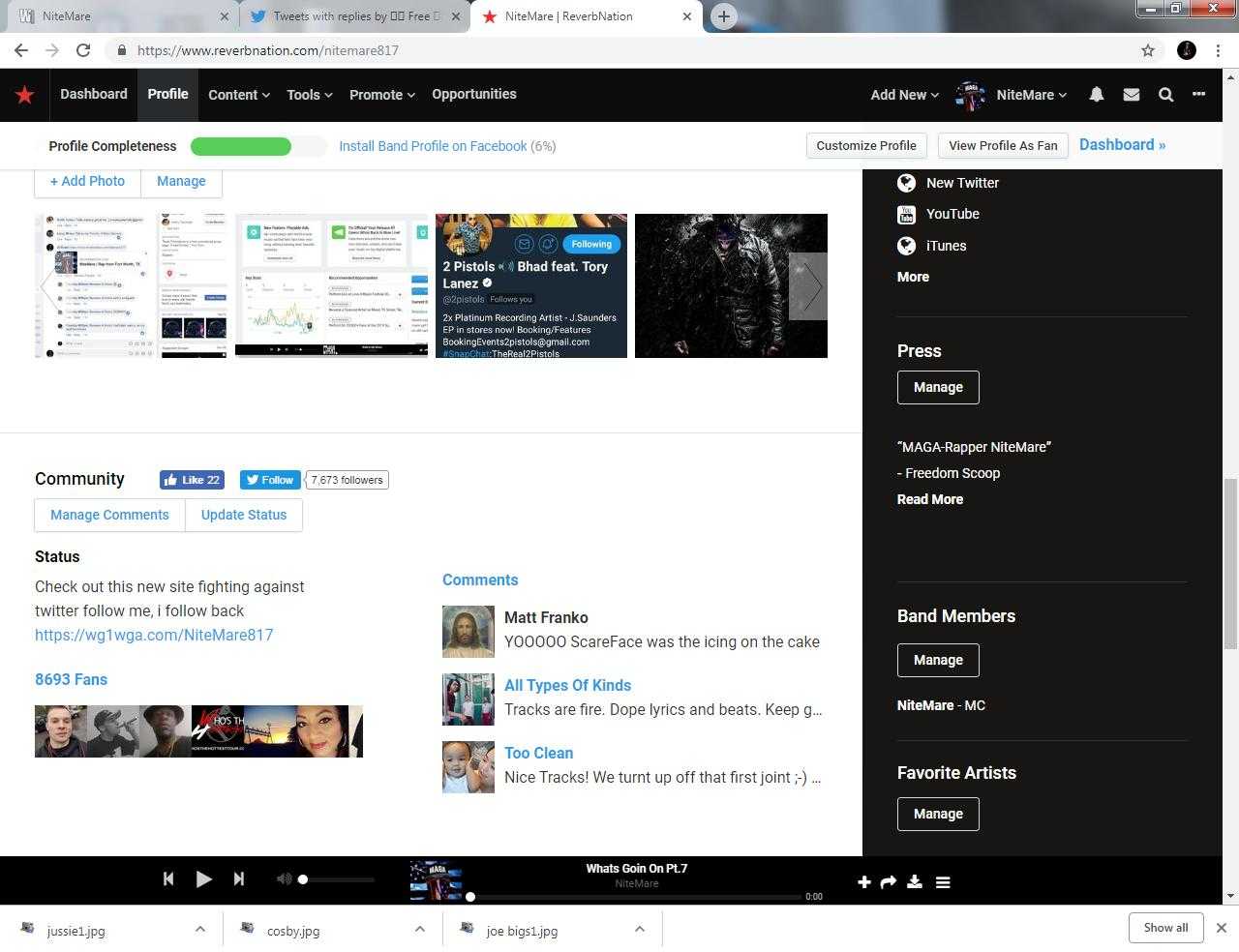Screen dimensions: 1239x952
Task: Select the Profile nav item
Action: 168,94
